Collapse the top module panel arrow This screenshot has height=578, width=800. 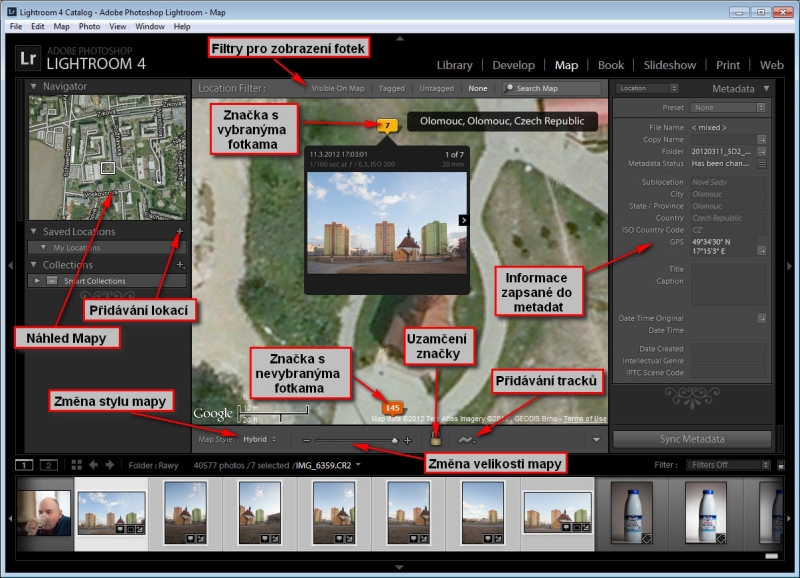[x=400, y=38]
